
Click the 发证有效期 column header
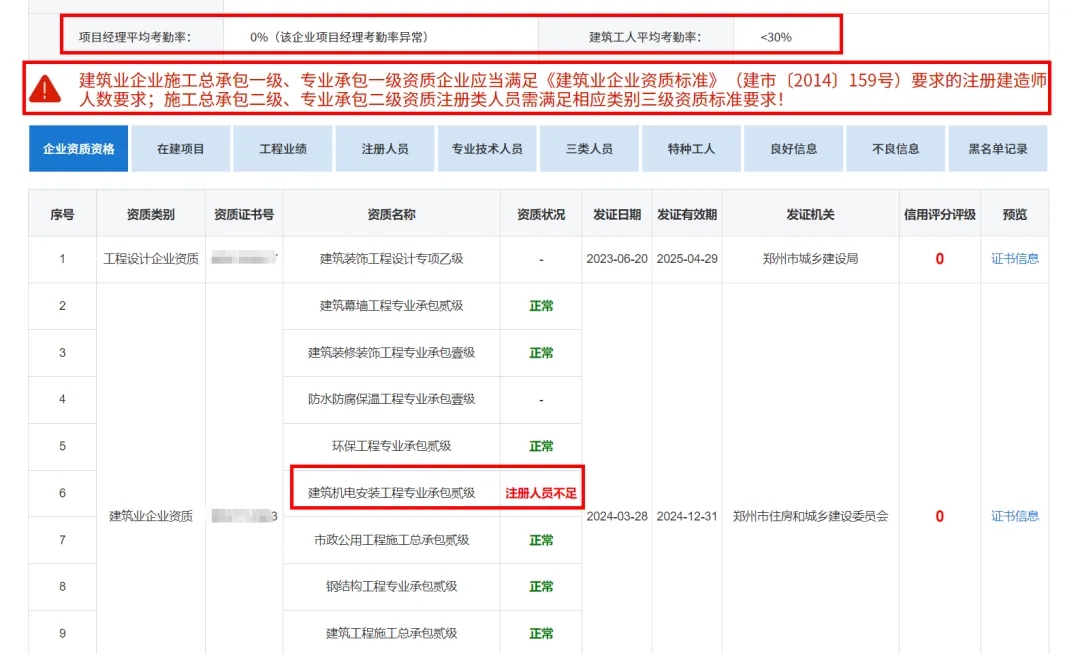(x=687, y=215)
